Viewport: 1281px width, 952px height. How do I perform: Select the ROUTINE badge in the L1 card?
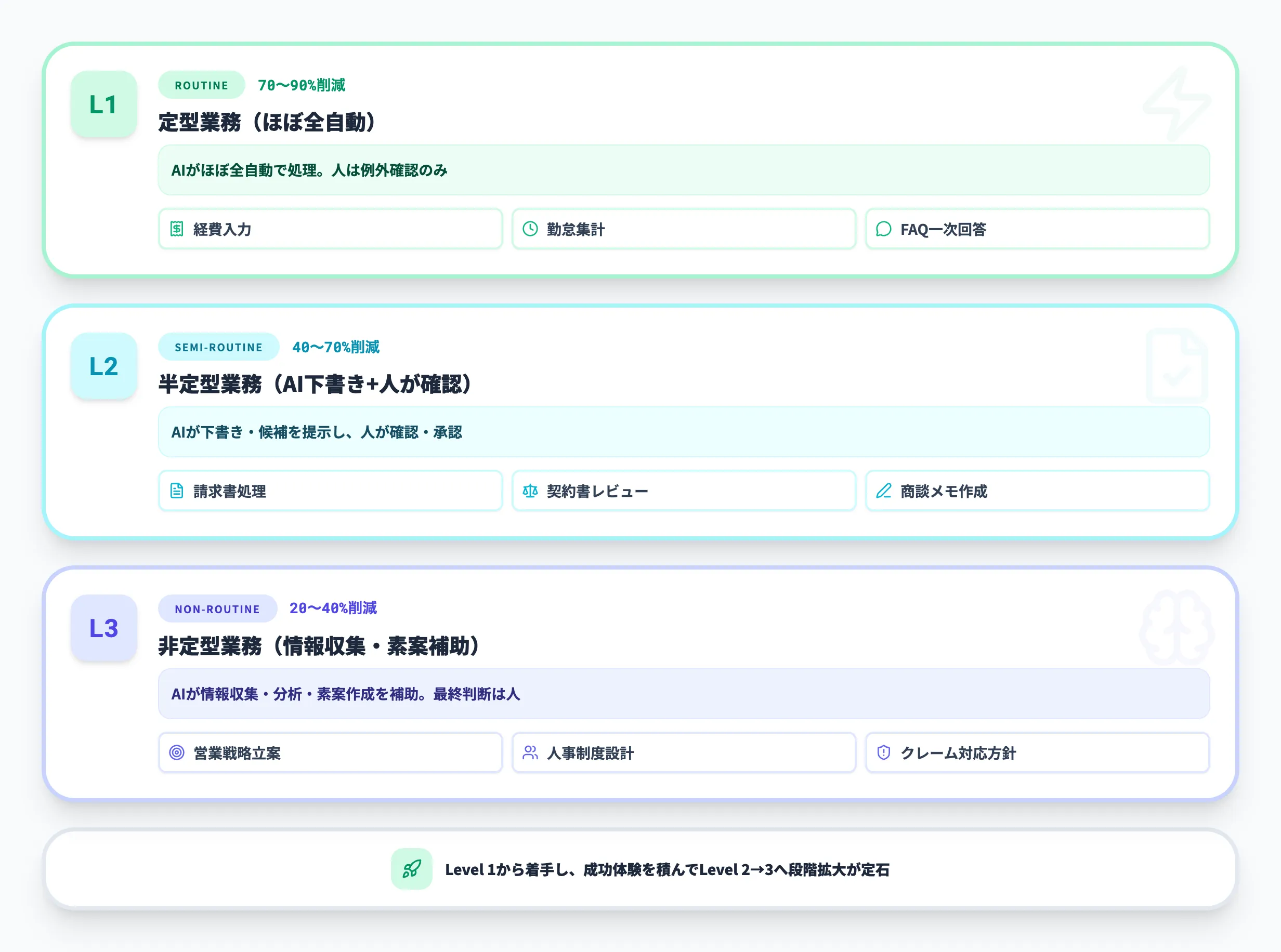201,85
